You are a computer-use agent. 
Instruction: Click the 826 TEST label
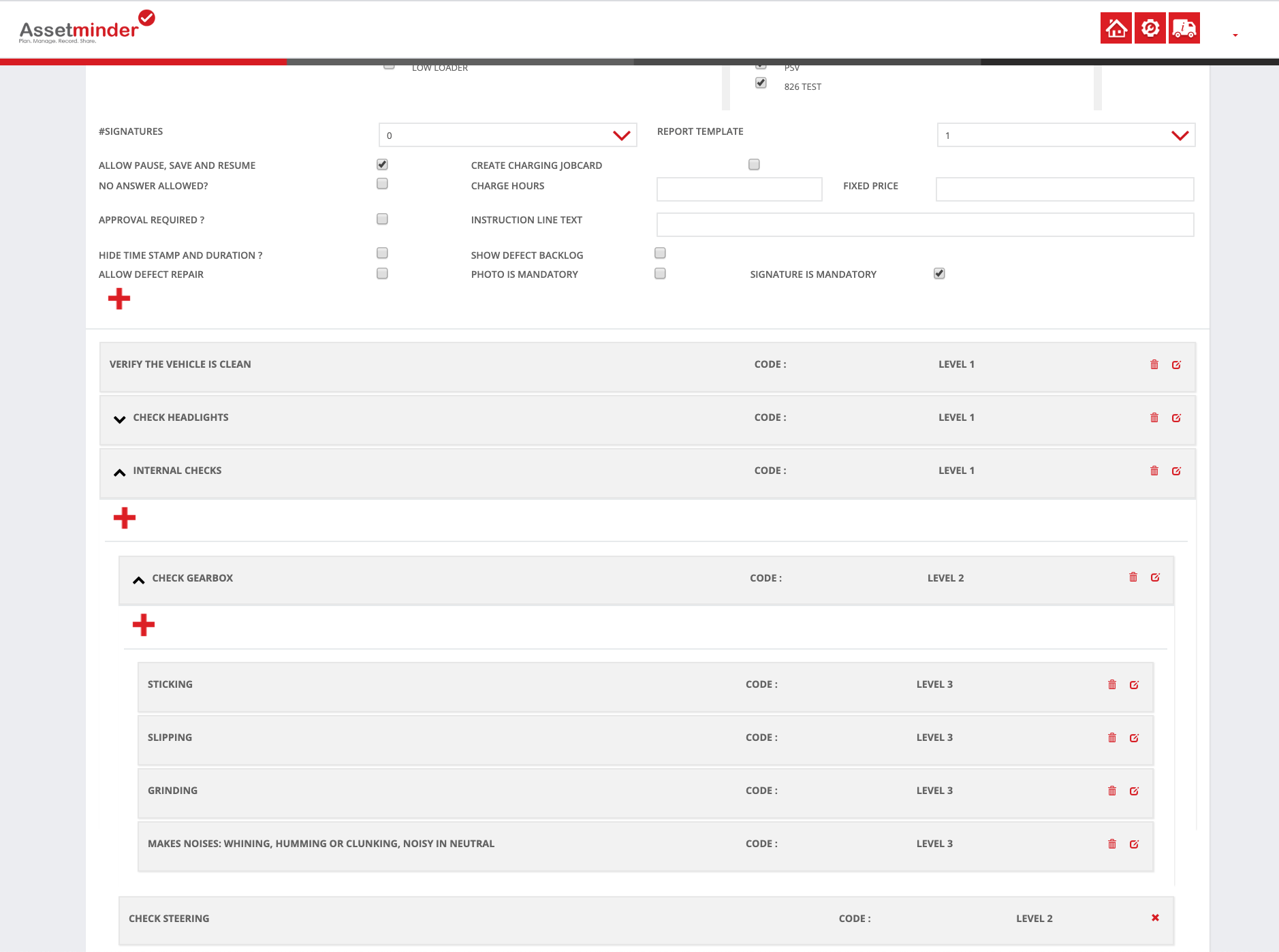(802, 86)
